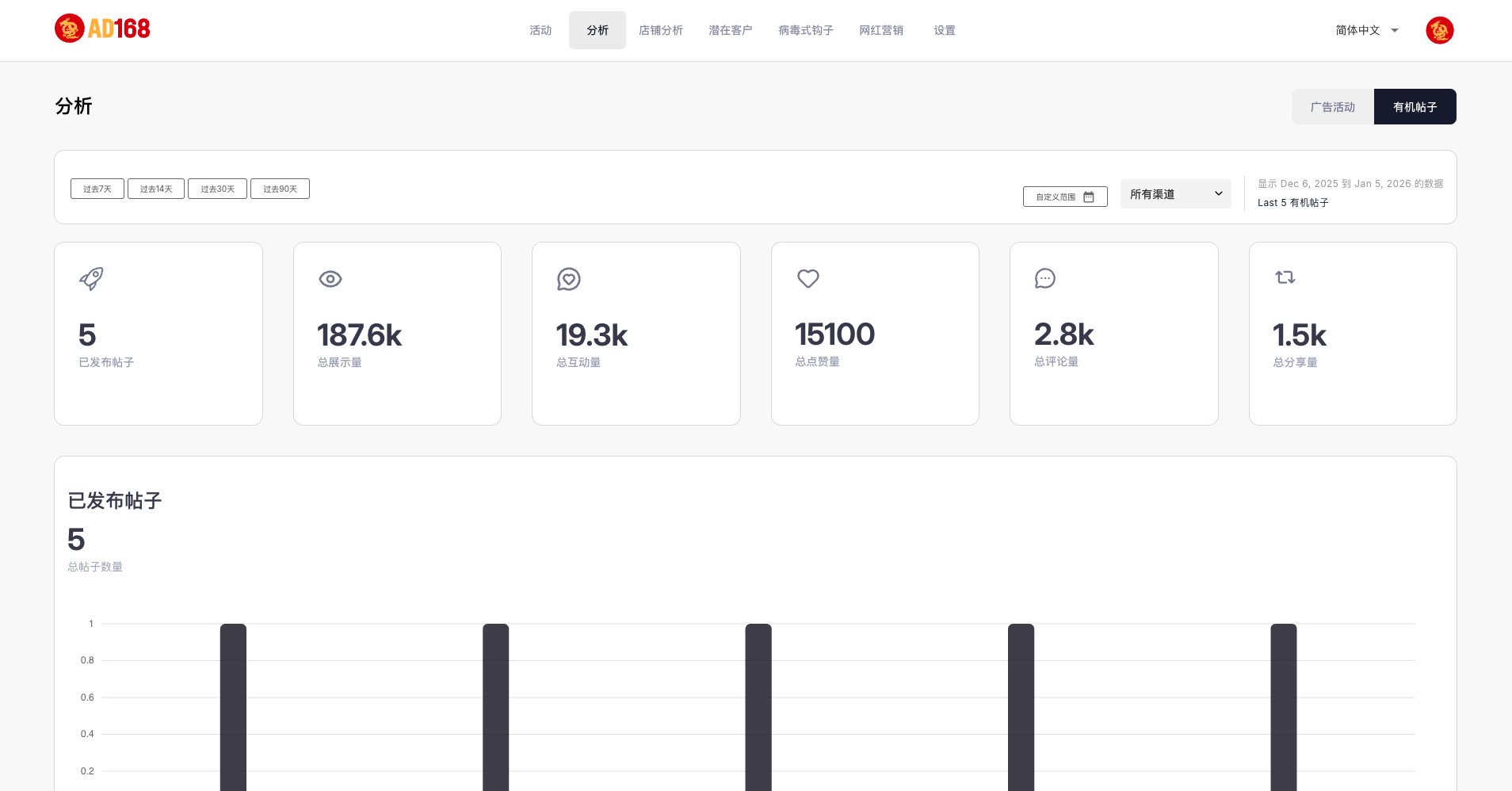The height and width of the screenshot is (791, 1512).
Task: Click the middle bar in 已发布帖子 chart
Action: 758,707
